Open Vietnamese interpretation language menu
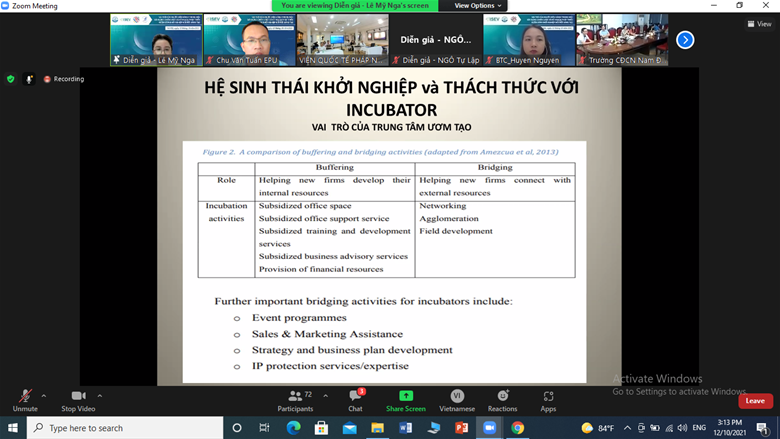The height and width of the screenshot is (439, 780). coord(457,399)
